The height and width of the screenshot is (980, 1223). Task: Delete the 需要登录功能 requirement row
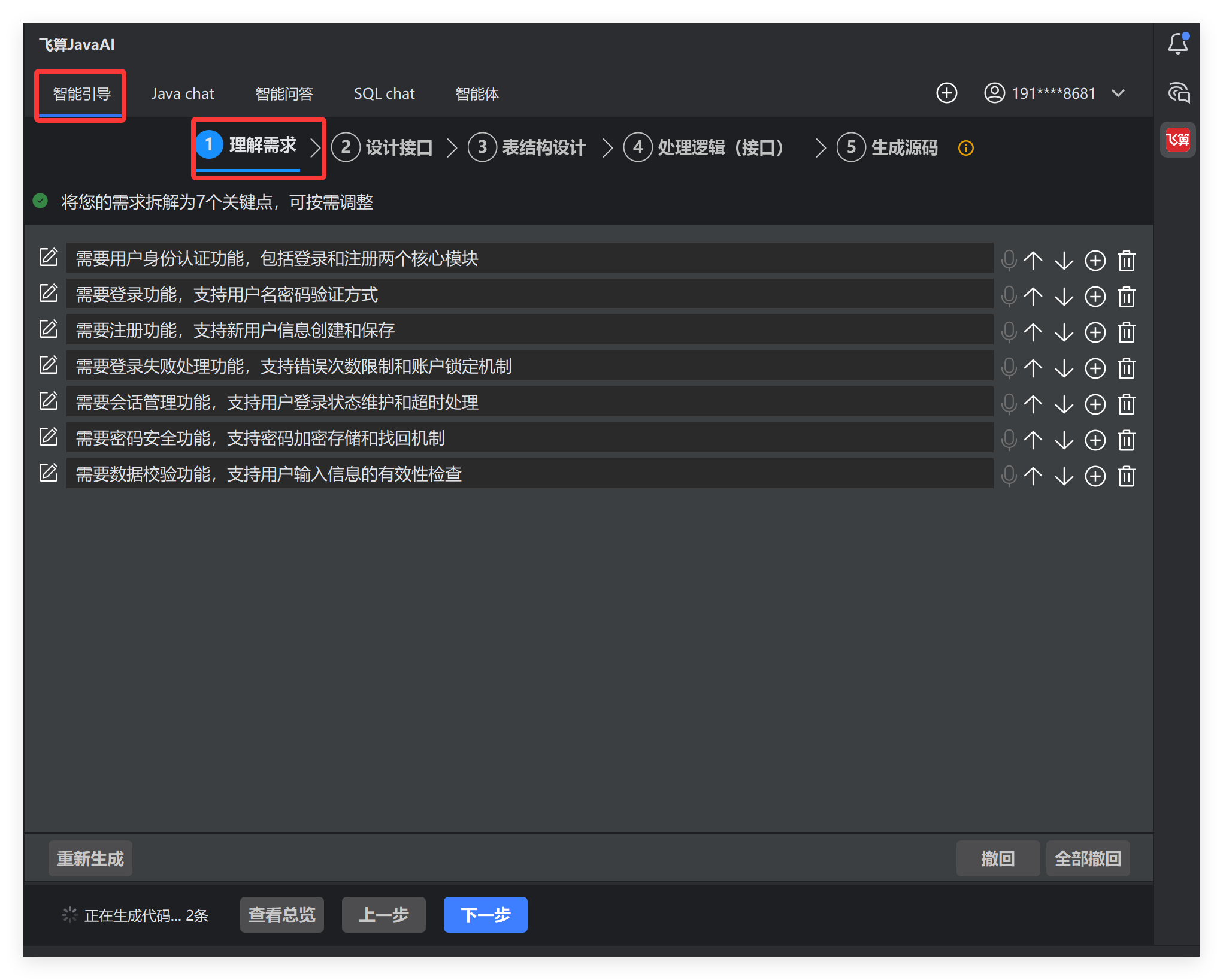(1126, 297)
